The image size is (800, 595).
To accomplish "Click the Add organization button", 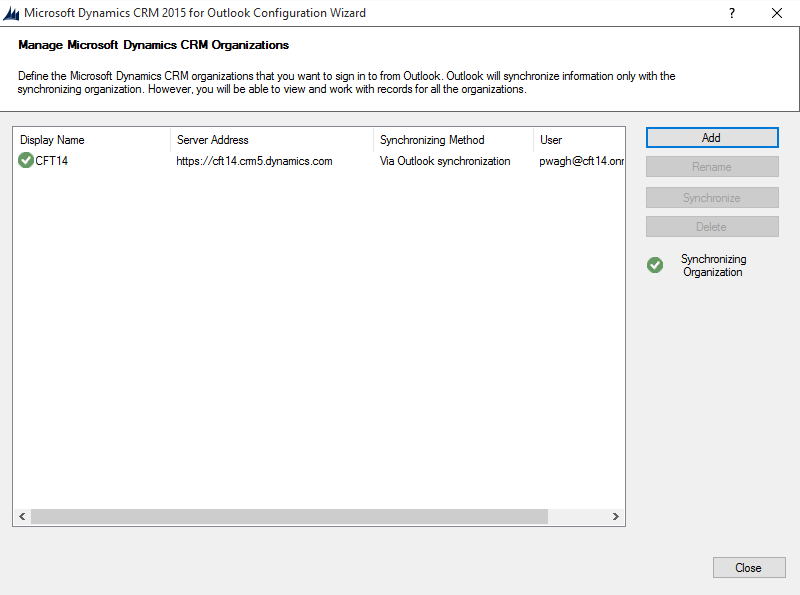I will click(712, 138).
